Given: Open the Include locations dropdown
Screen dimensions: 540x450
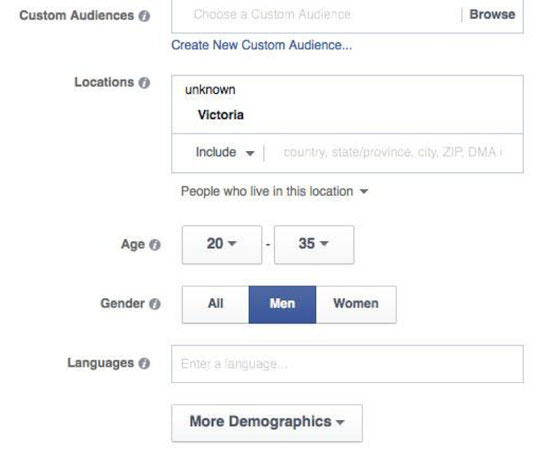Looking at the screenshot, I should coord(225,153).
